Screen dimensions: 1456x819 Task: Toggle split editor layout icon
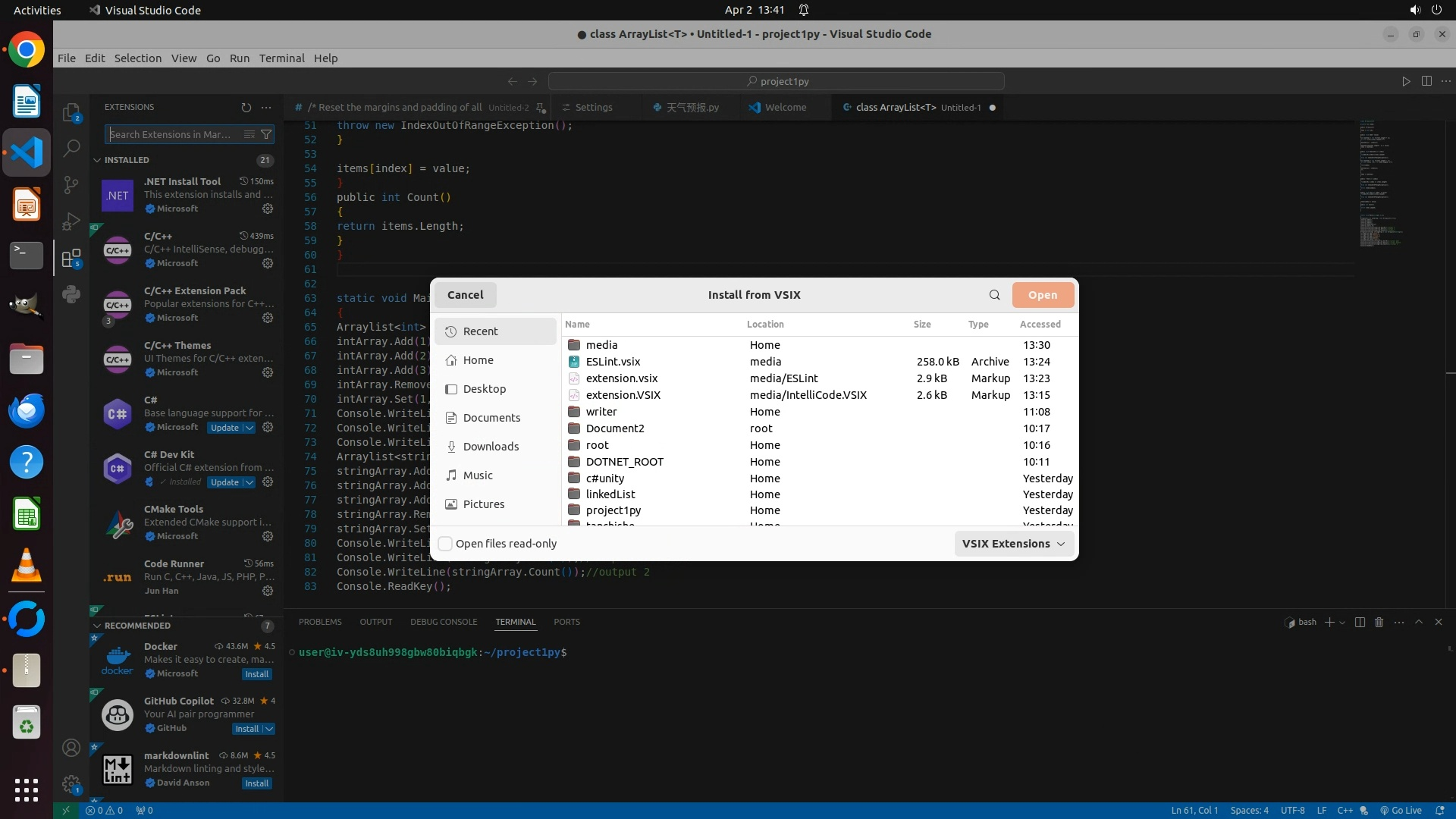pos(1426,81)
